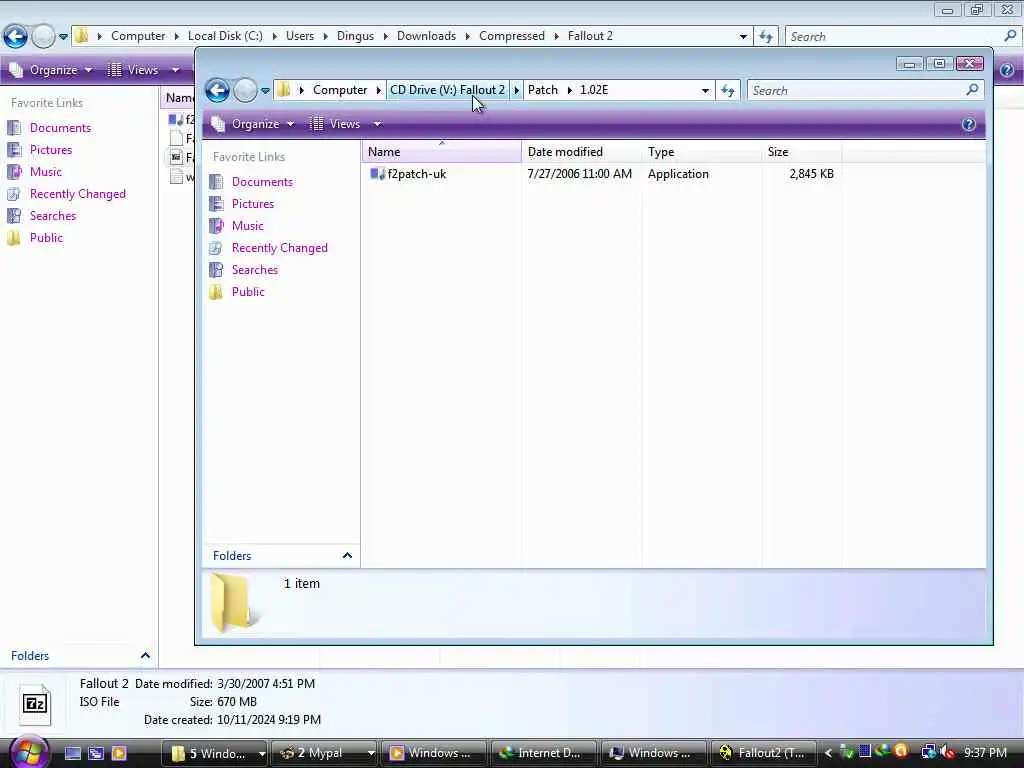
Task: Select Local Disk (C:) breadcrumb in background window
Action: (x=225, y=36)
